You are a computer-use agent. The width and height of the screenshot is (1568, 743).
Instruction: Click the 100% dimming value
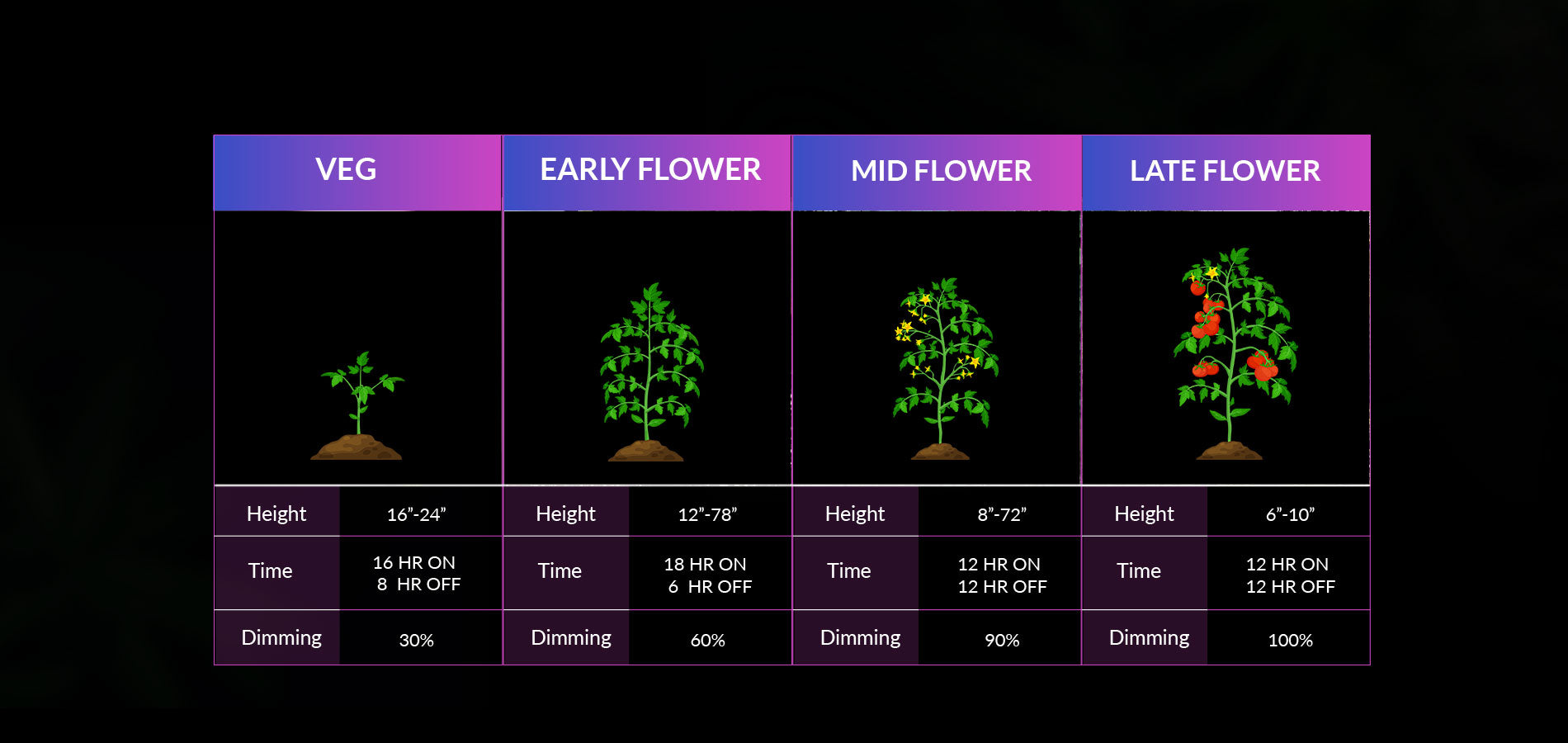(1290, 640)
